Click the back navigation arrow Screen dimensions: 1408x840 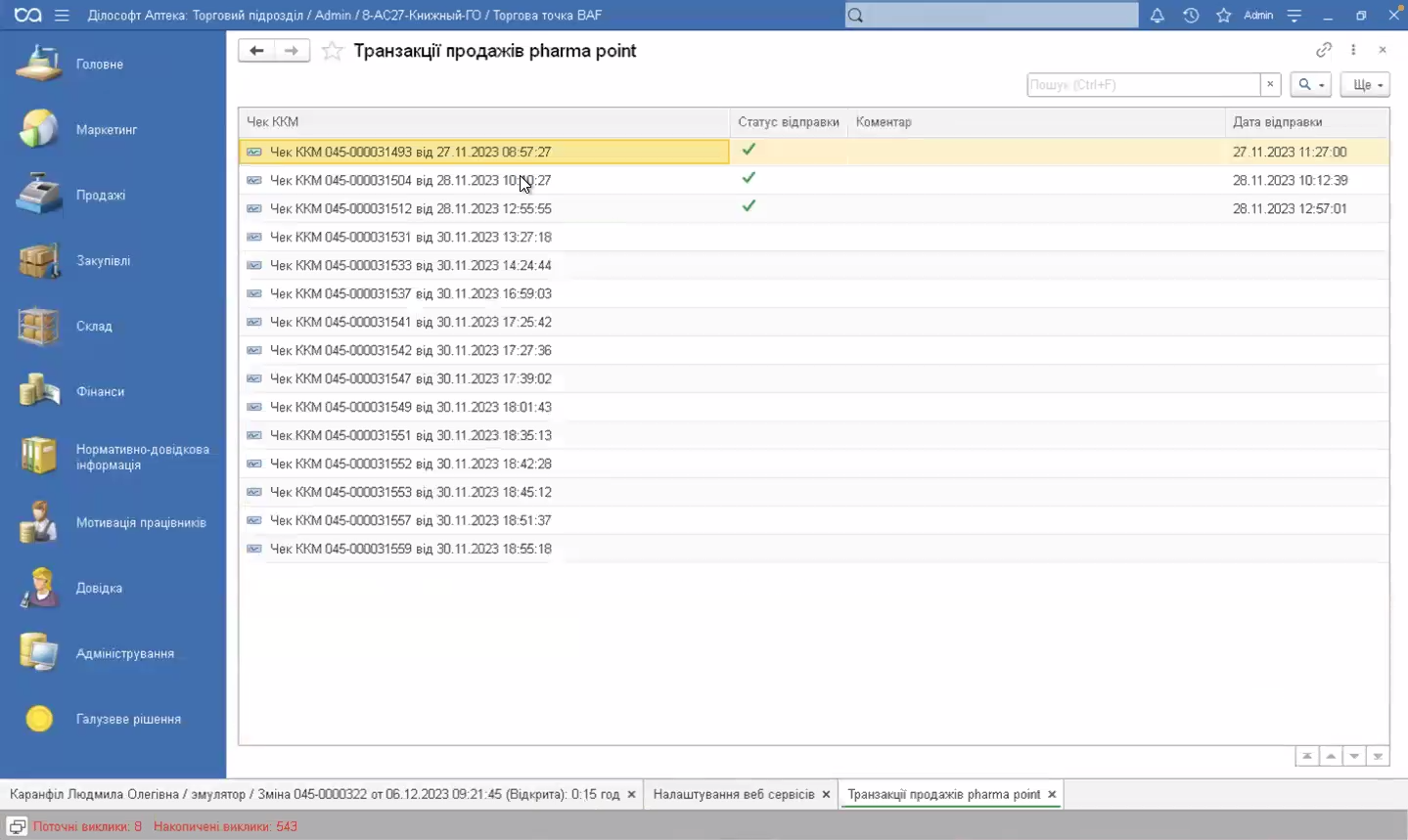pyautogui.click(x=256, y=51)
